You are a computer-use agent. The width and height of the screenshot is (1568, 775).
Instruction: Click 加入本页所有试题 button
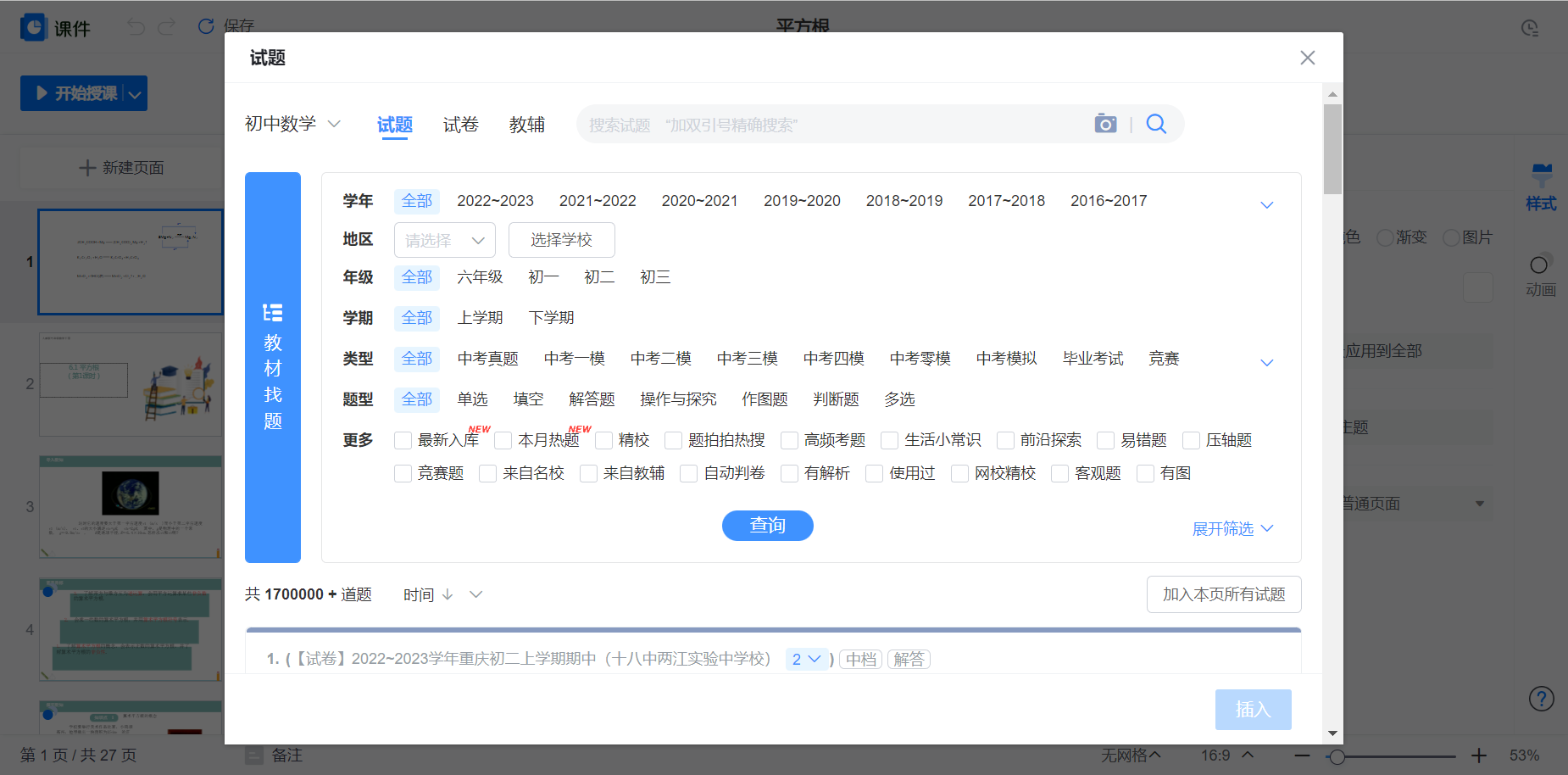(1224, 594)
